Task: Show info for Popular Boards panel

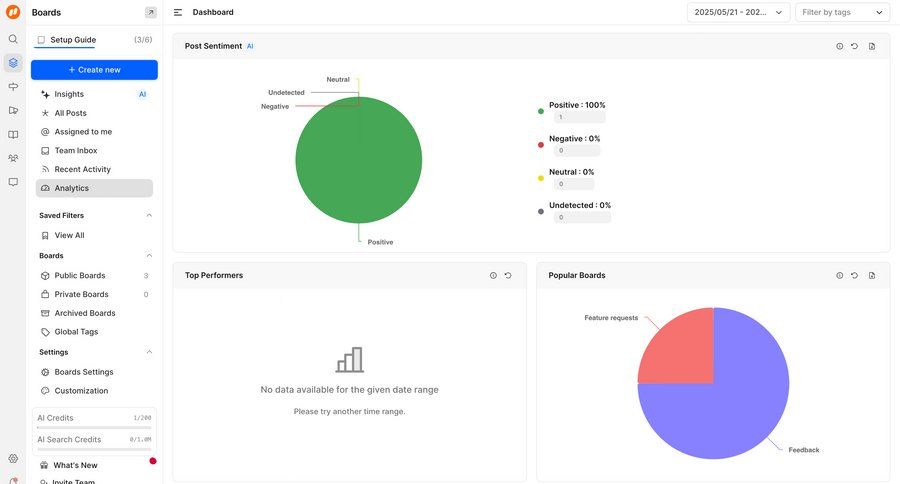Action: click(x=840, y=276)
